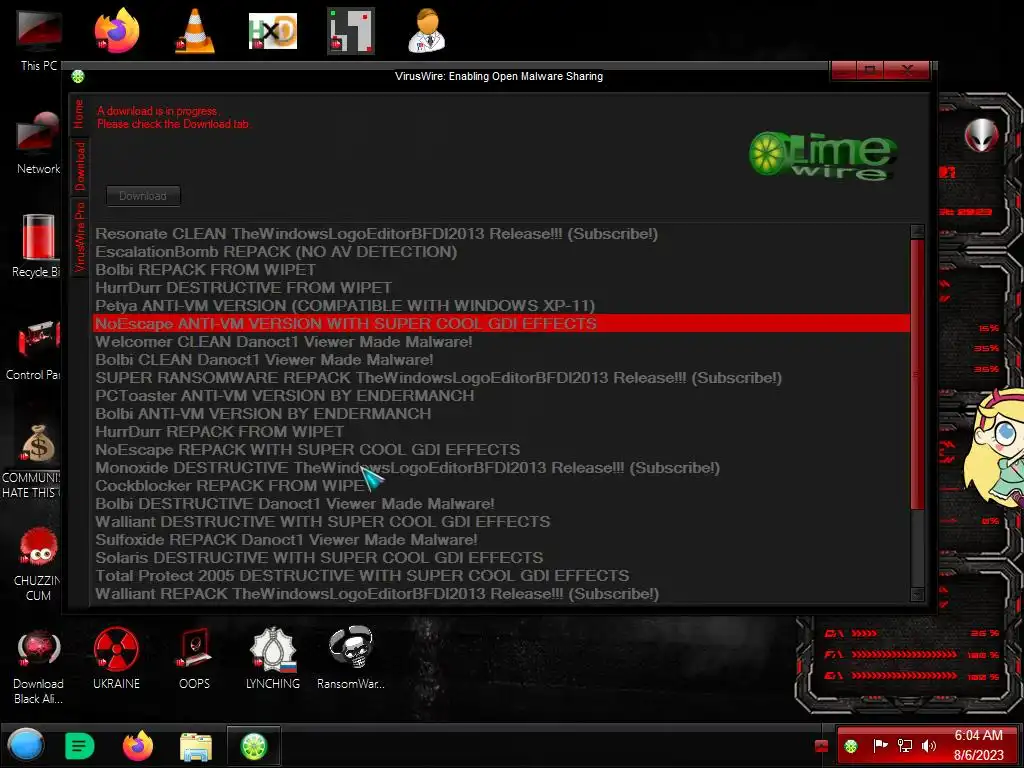
Task: Open the OOPS desktop icon
Action: coord(195,658)
